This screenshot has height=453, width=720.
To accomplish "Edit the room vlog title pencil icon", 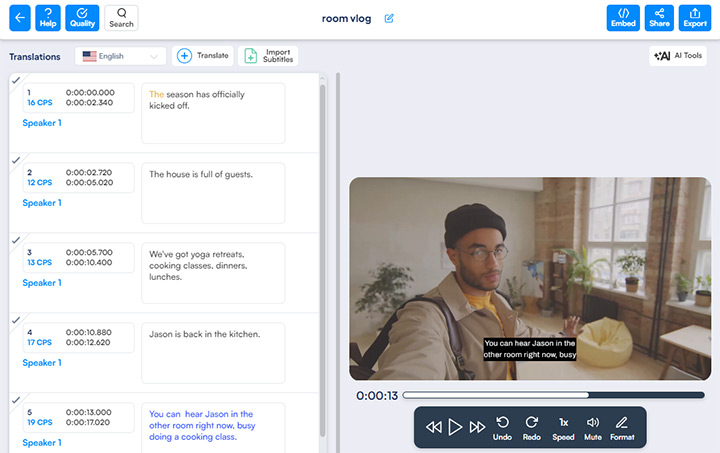I will click(x=389, y=18).
